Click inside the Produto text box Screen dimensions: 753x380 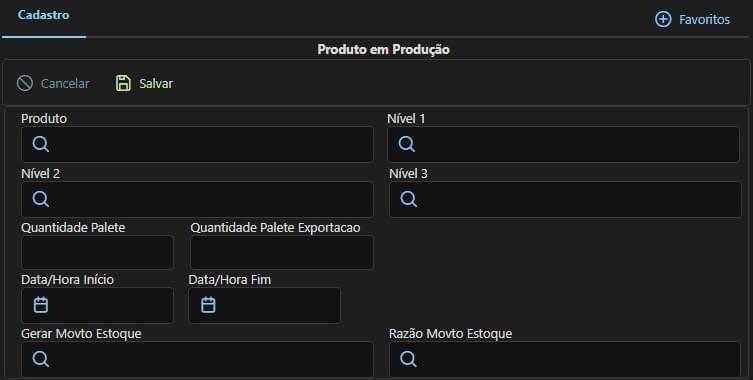click(197, 144)
